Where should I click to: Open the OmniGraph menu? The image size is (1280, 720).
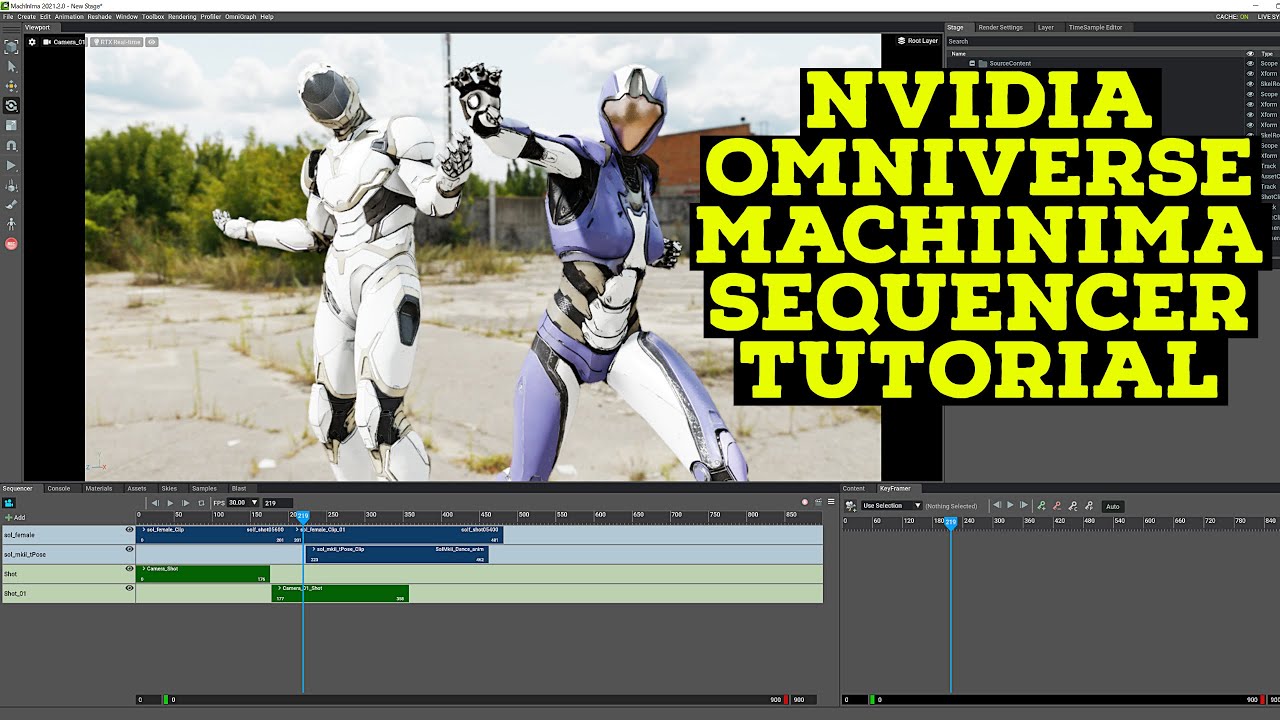coord(240,17)
